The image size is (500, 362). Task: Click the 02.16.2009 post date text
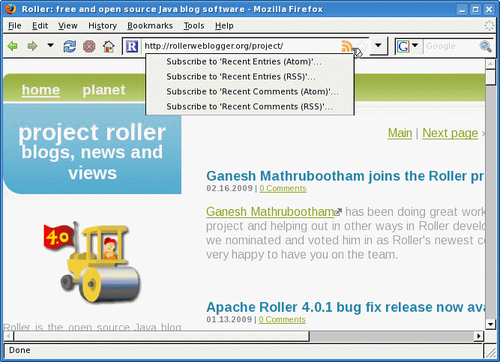[229, 188]
